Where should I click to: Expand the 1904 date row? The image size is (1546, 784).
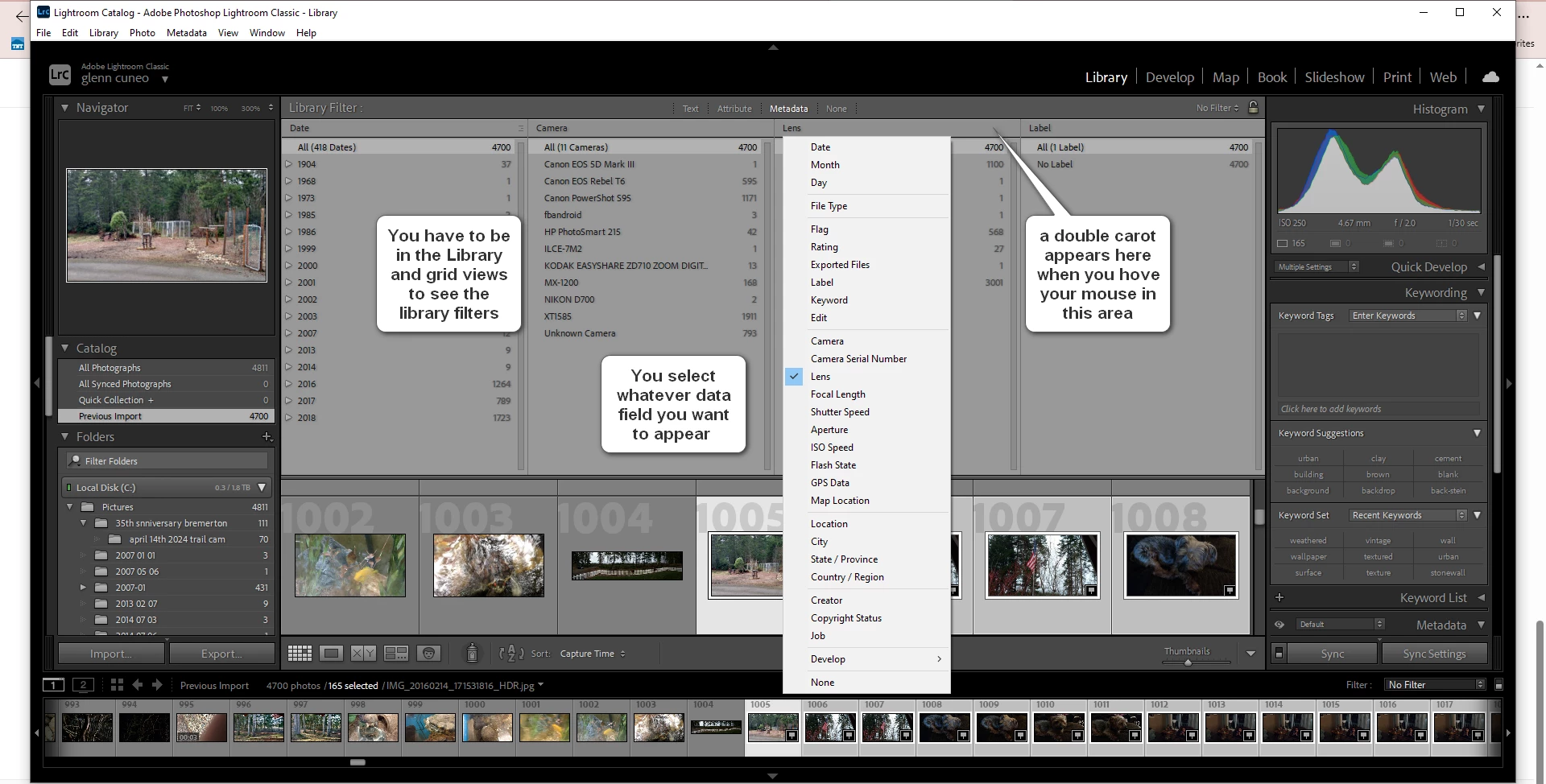point(288,164)
